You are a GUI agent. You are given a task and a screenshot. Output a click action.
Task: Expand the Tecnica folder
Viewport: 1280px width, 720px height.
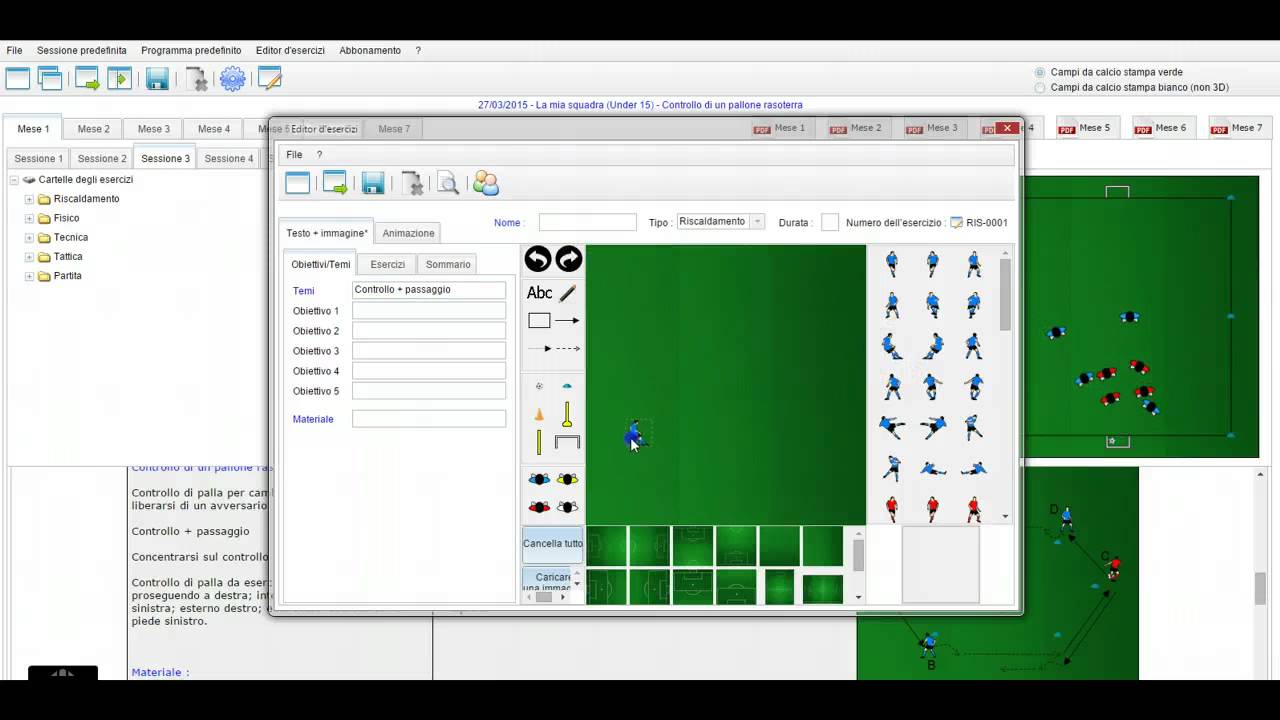(x=29, y=238)
